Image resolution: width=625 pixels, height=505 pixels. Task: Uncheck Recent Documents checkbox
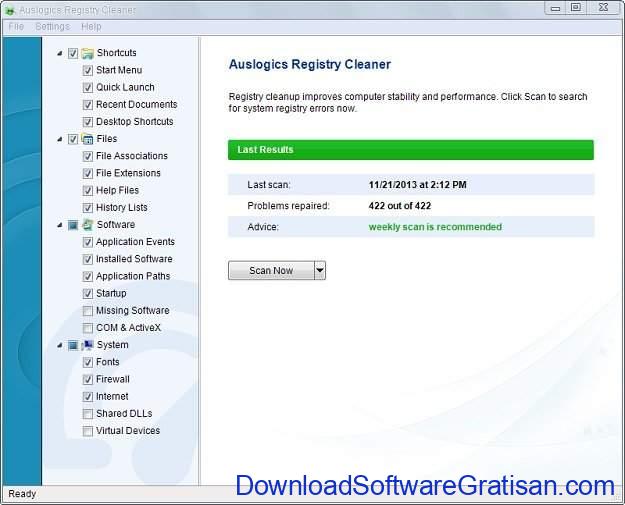click(88, 105)
